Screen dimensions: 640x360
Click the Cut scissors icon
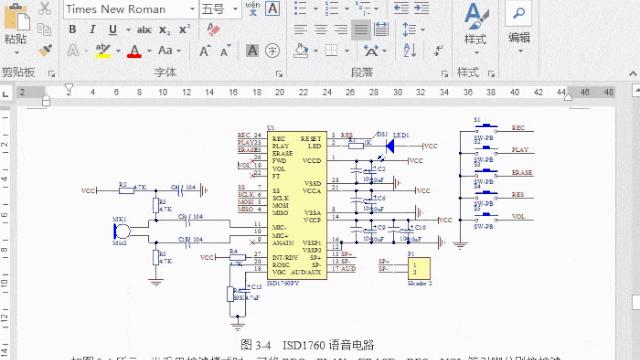(44, 8)
